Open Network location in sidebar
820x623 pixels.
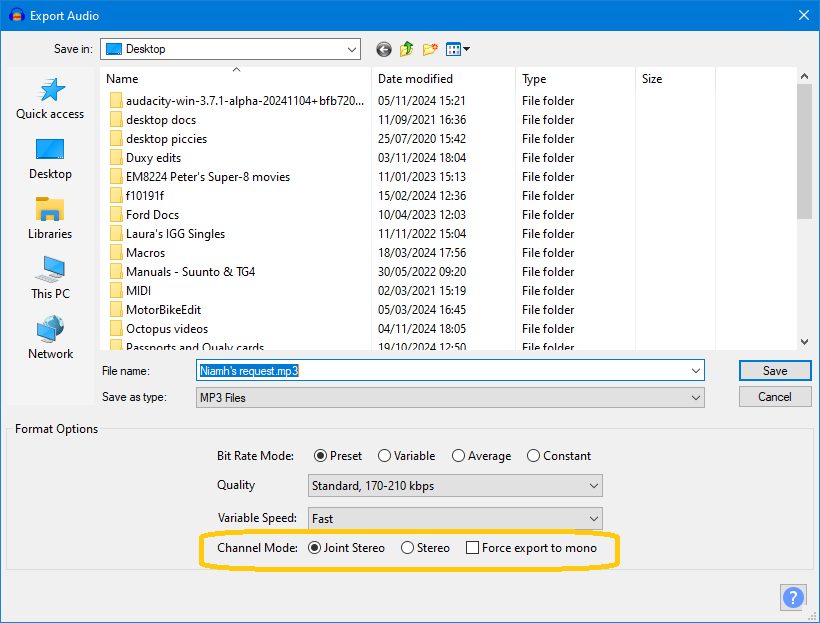pos(50,339)
